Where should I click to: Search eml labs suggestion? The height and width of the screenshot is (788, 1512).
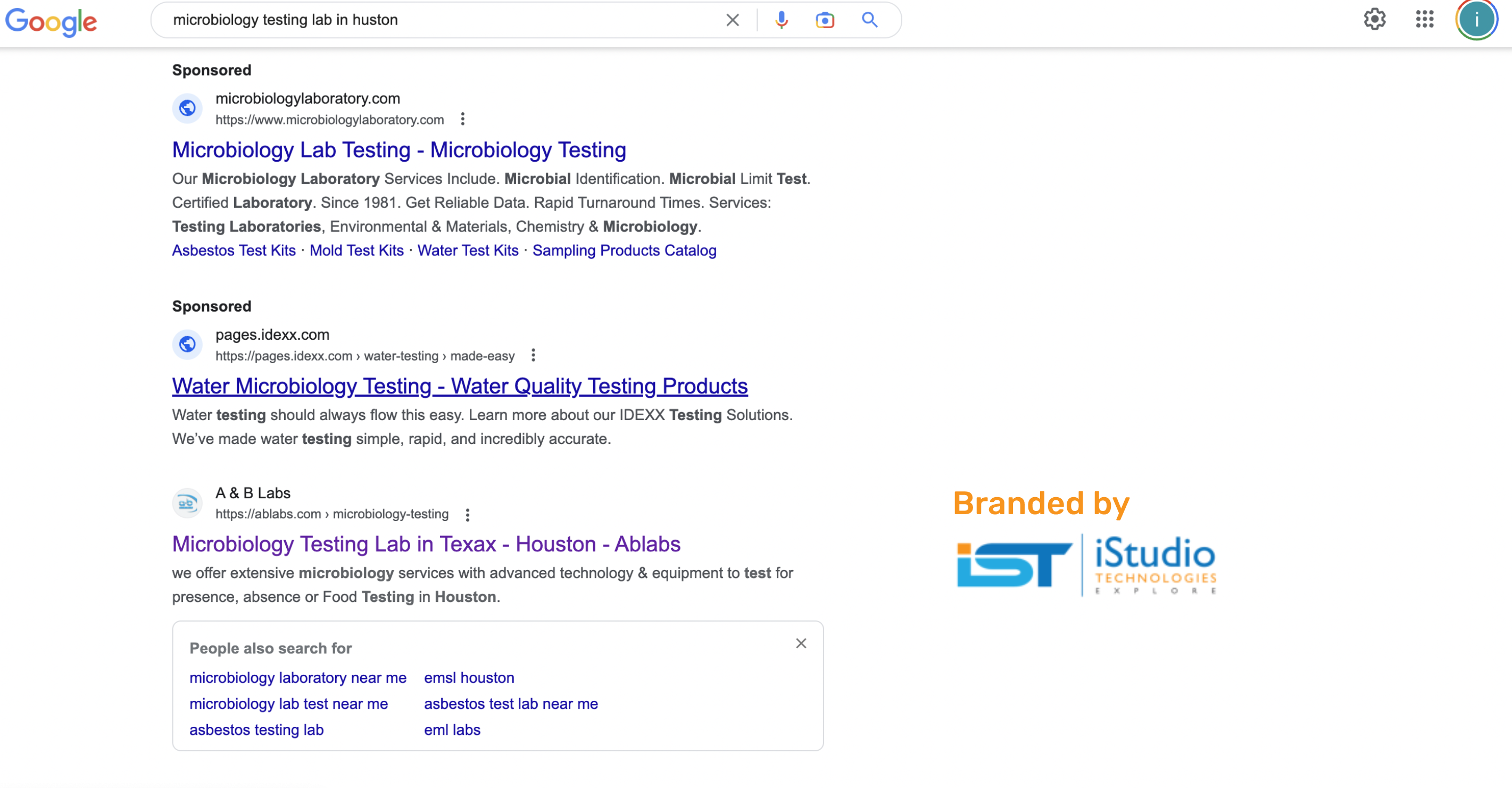click(x=452, y=730)
